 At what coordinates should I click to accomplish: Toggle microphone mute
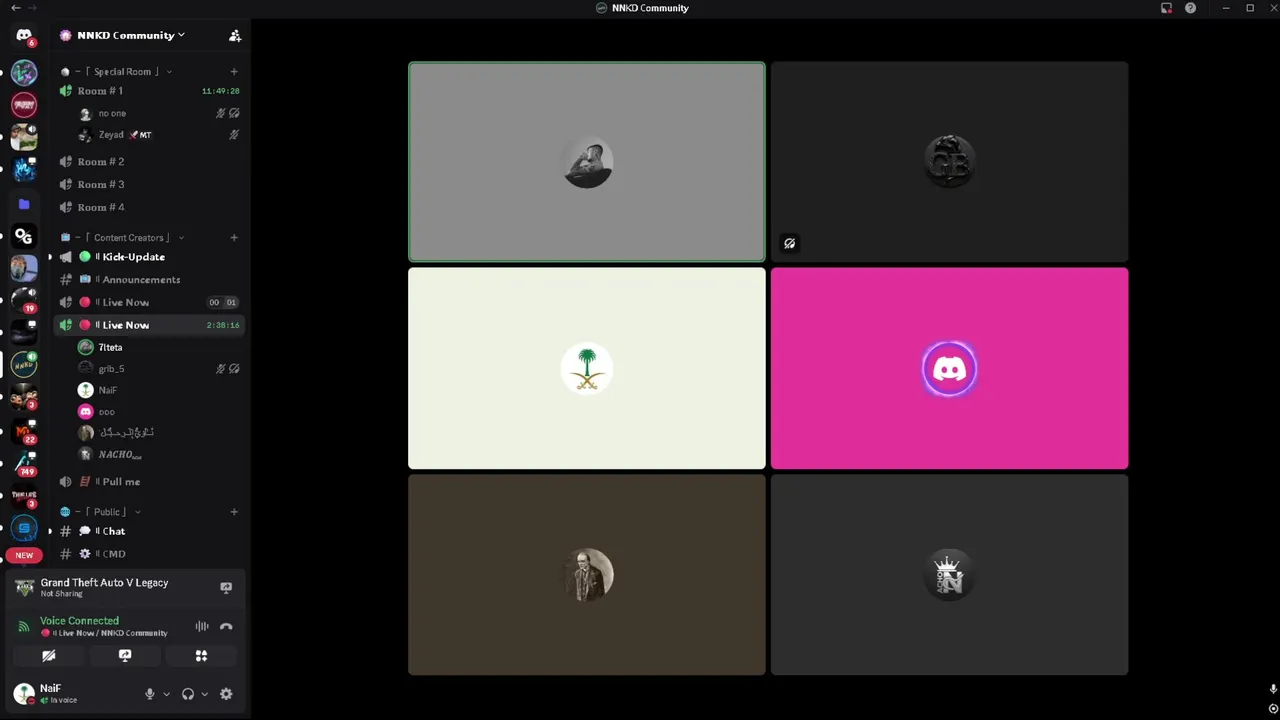pyautogui.click(x=150, y=694)
